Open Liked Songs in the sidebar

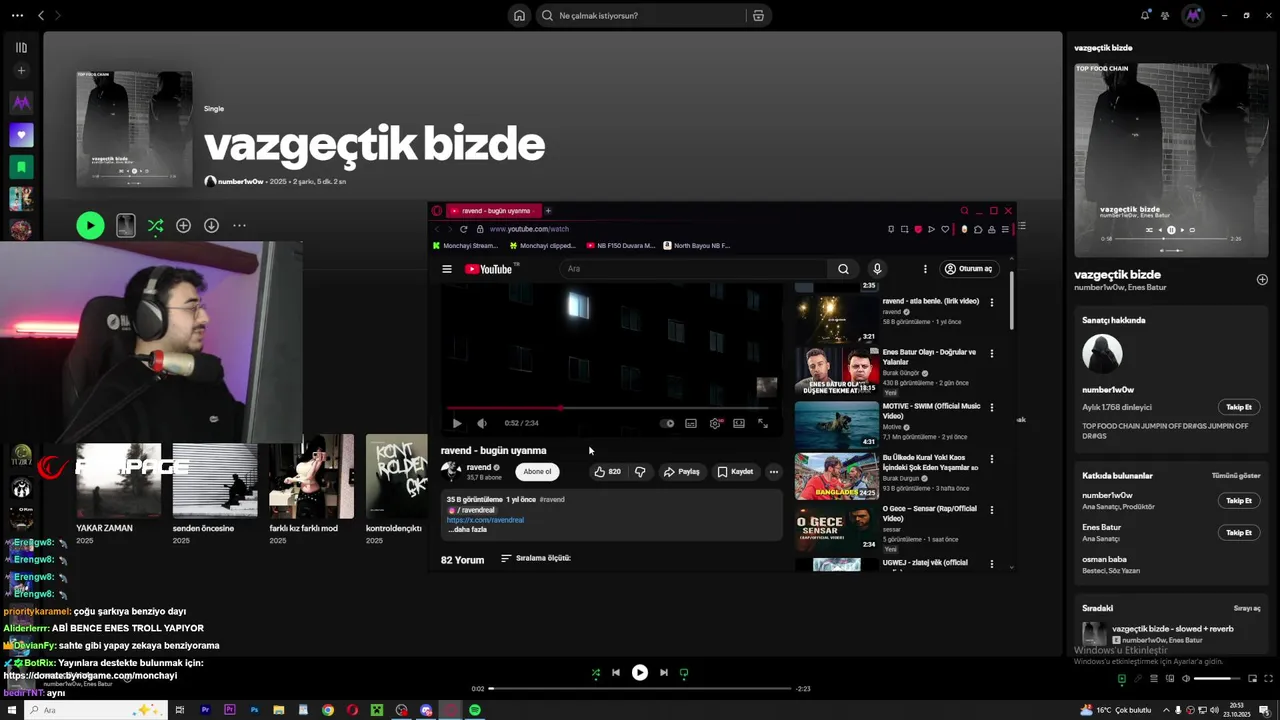21,135
